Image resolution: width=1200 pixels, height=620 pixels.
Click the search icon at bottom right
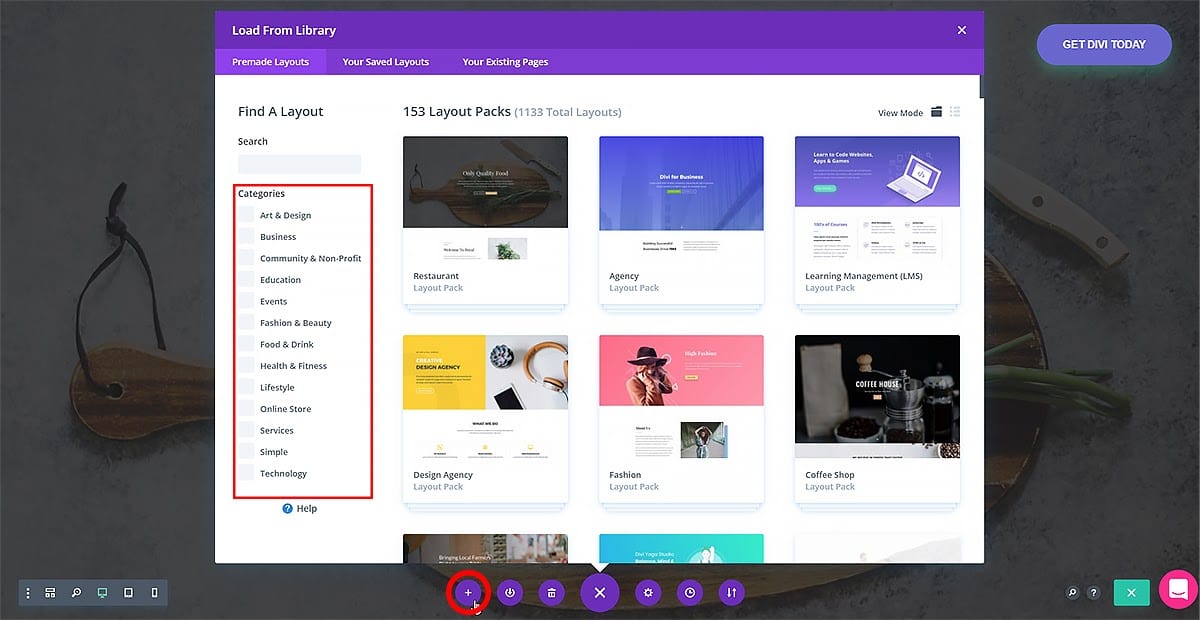pyautogui.click(x=1072, y=593)
